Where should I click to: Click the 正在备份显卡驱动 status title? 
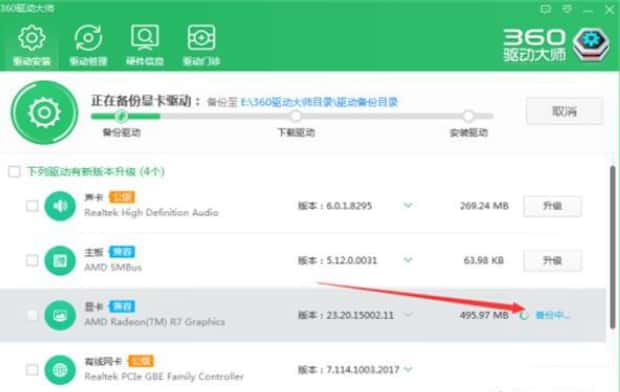point(146,101)
